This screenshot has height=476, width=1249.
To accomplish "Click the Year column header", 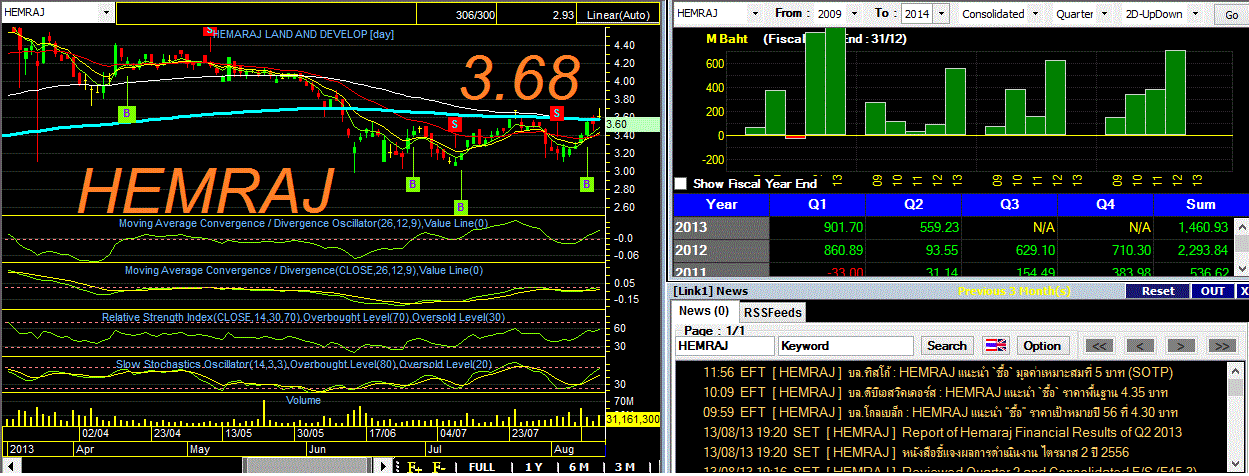I will (x=721, y=204).
